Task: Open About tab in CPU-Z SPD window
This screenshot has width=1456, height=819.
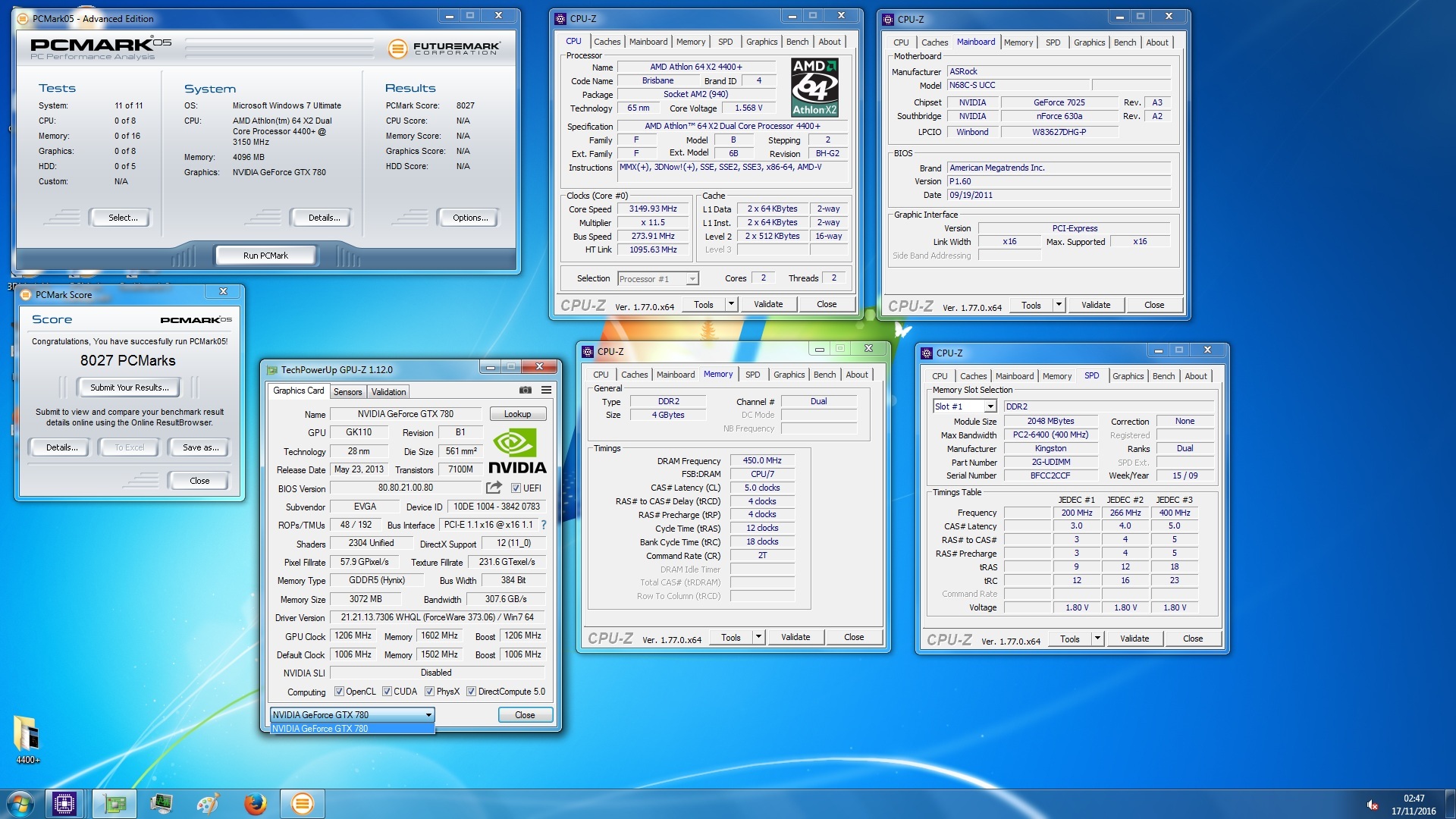Action: click(1195, 376)
